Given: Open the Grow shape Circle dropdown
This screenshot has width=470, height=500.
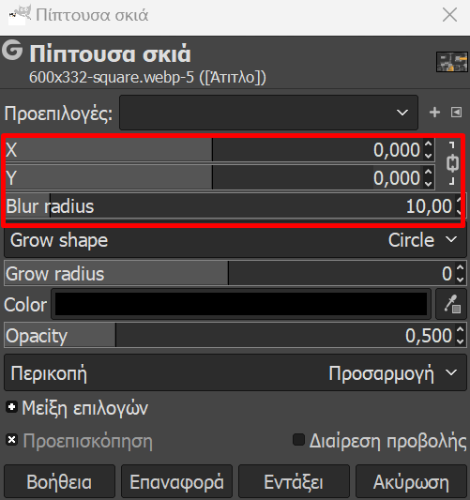Looking at the screenshot, I should 235,240.
